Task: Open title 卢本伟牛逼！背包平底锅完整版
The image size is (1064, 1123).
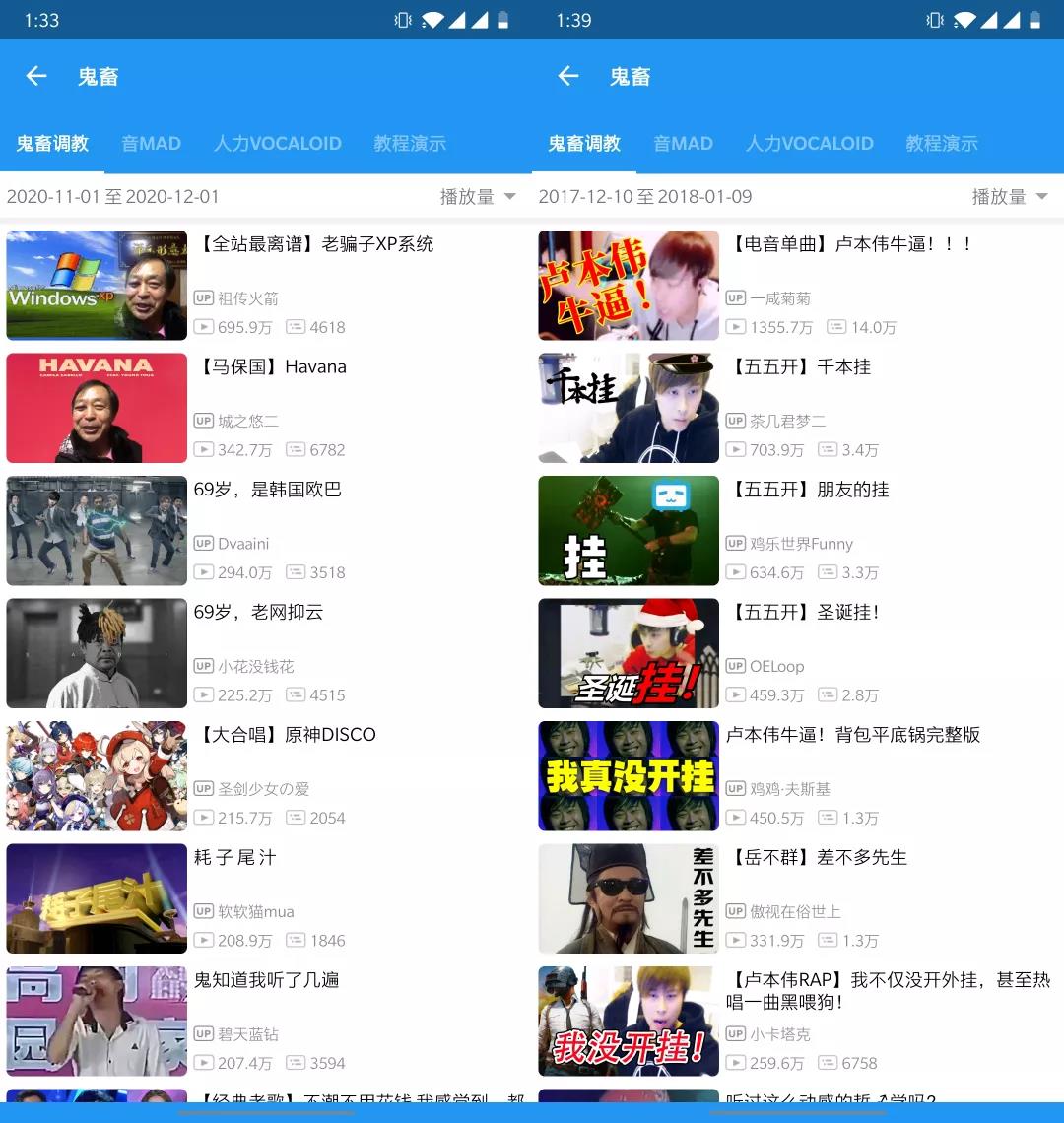Action: click(852, 735)
